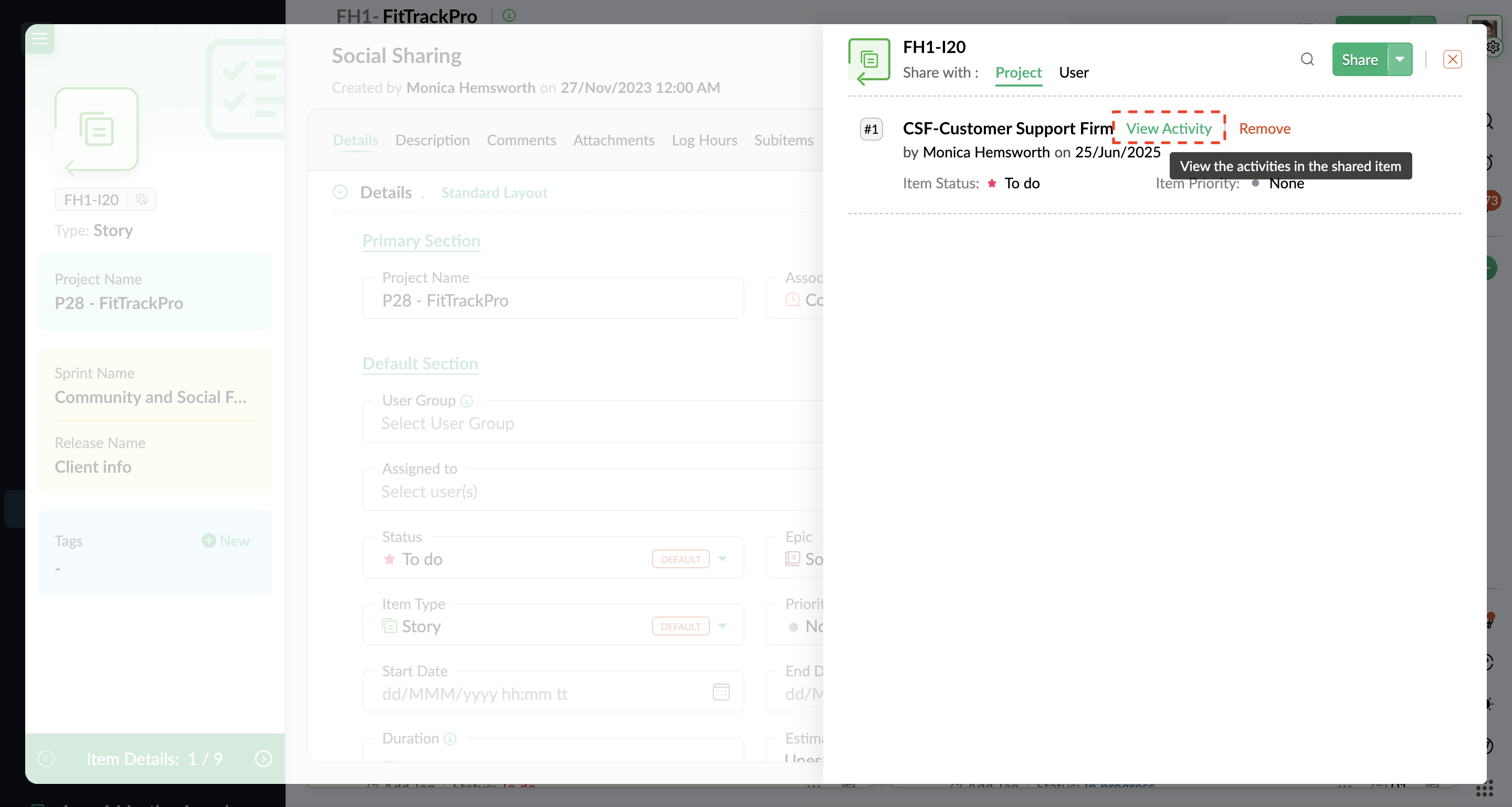Click the User Group info icon

(x=467, y=400)
